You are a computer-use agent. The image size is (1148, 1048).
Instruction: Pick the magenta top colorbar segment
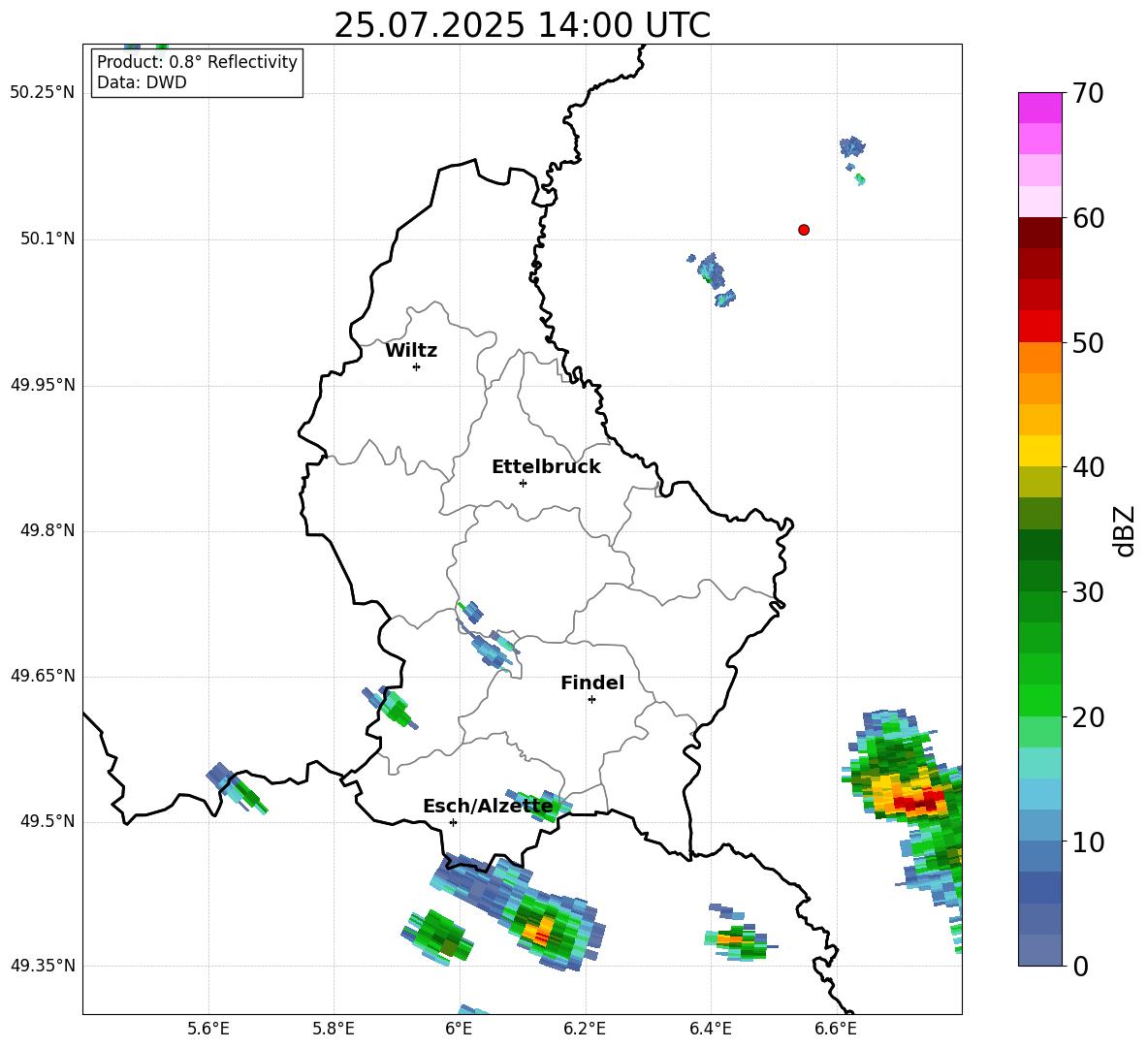point(1039,108)
